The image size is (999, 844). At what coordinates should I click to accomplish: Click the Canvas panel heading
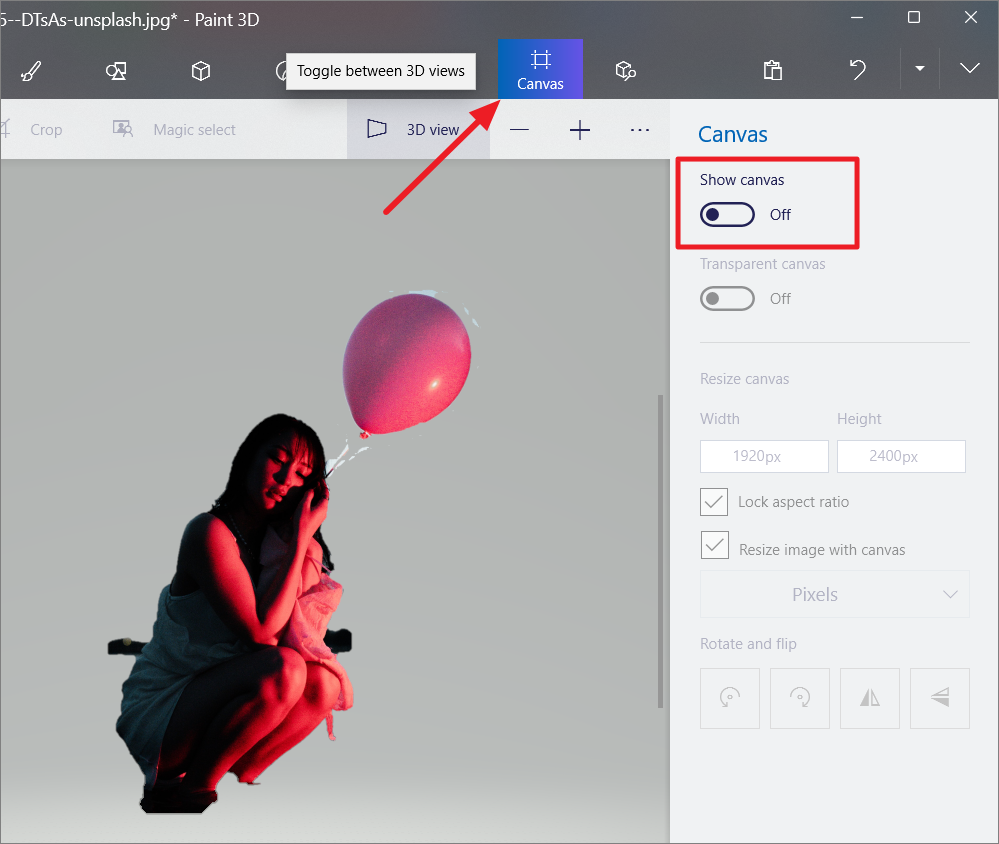coord(733,134)
